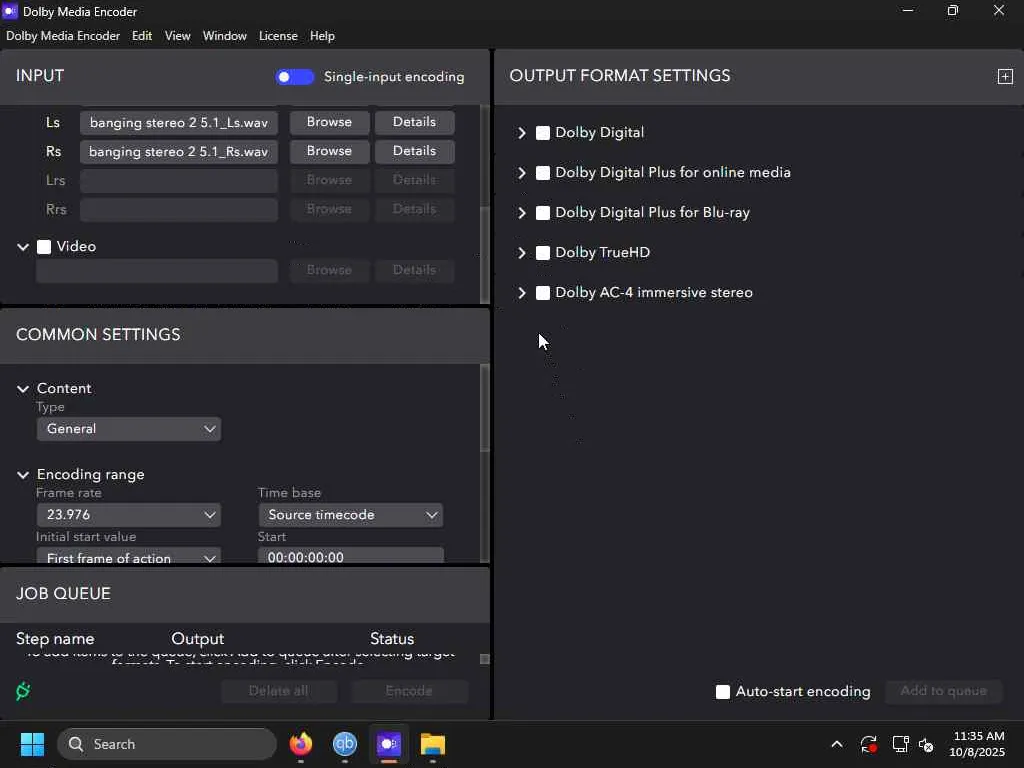The image size is (1024, 768).
Task: Open Firefox from the taskbar
Action: point(300,744)
